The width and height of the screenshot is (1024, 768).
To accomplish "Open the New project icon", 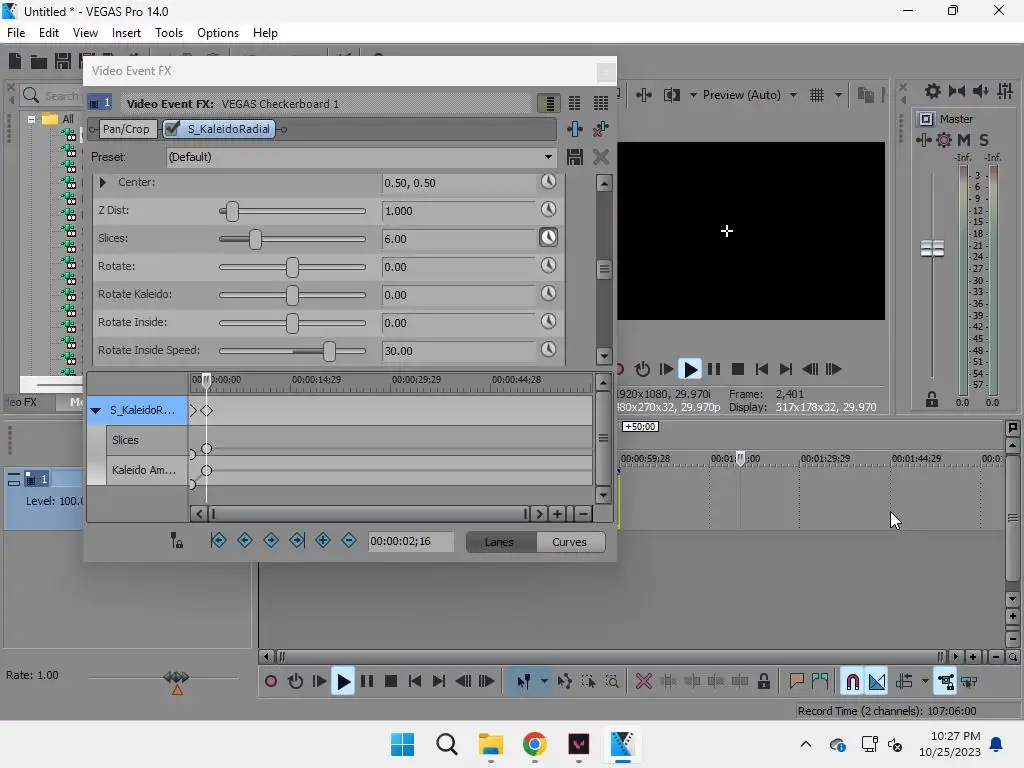I will coord(15,61).
